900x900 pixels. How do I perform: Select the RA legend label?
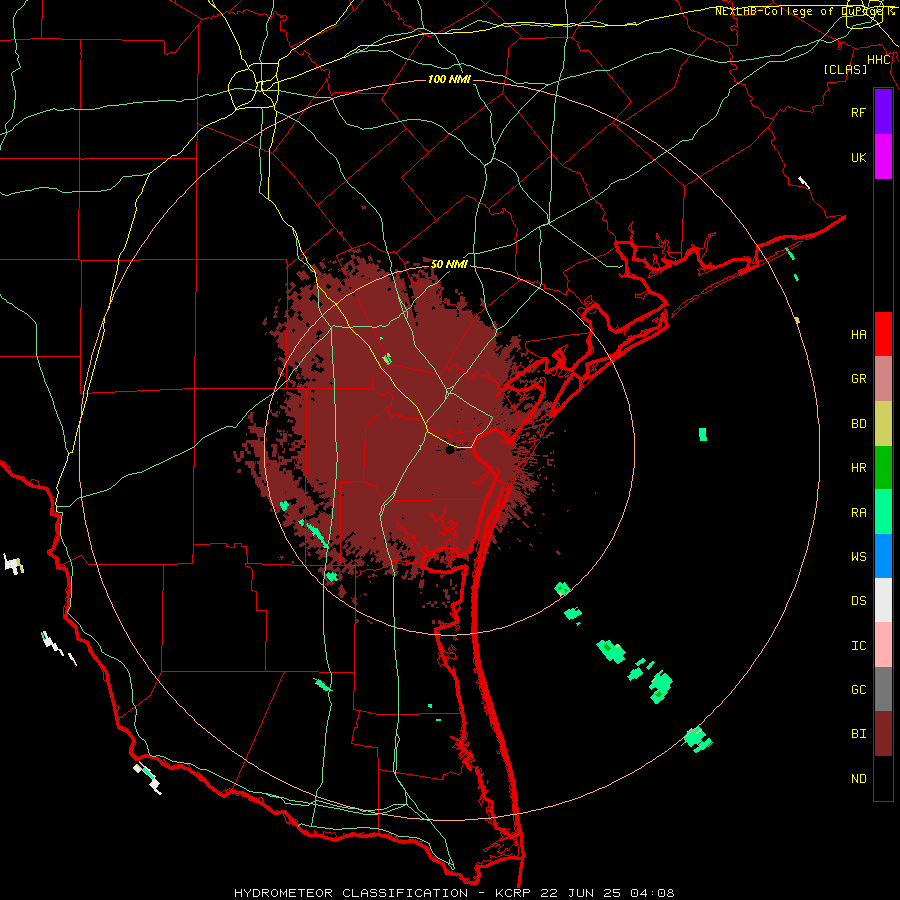[x=858, y=513]
